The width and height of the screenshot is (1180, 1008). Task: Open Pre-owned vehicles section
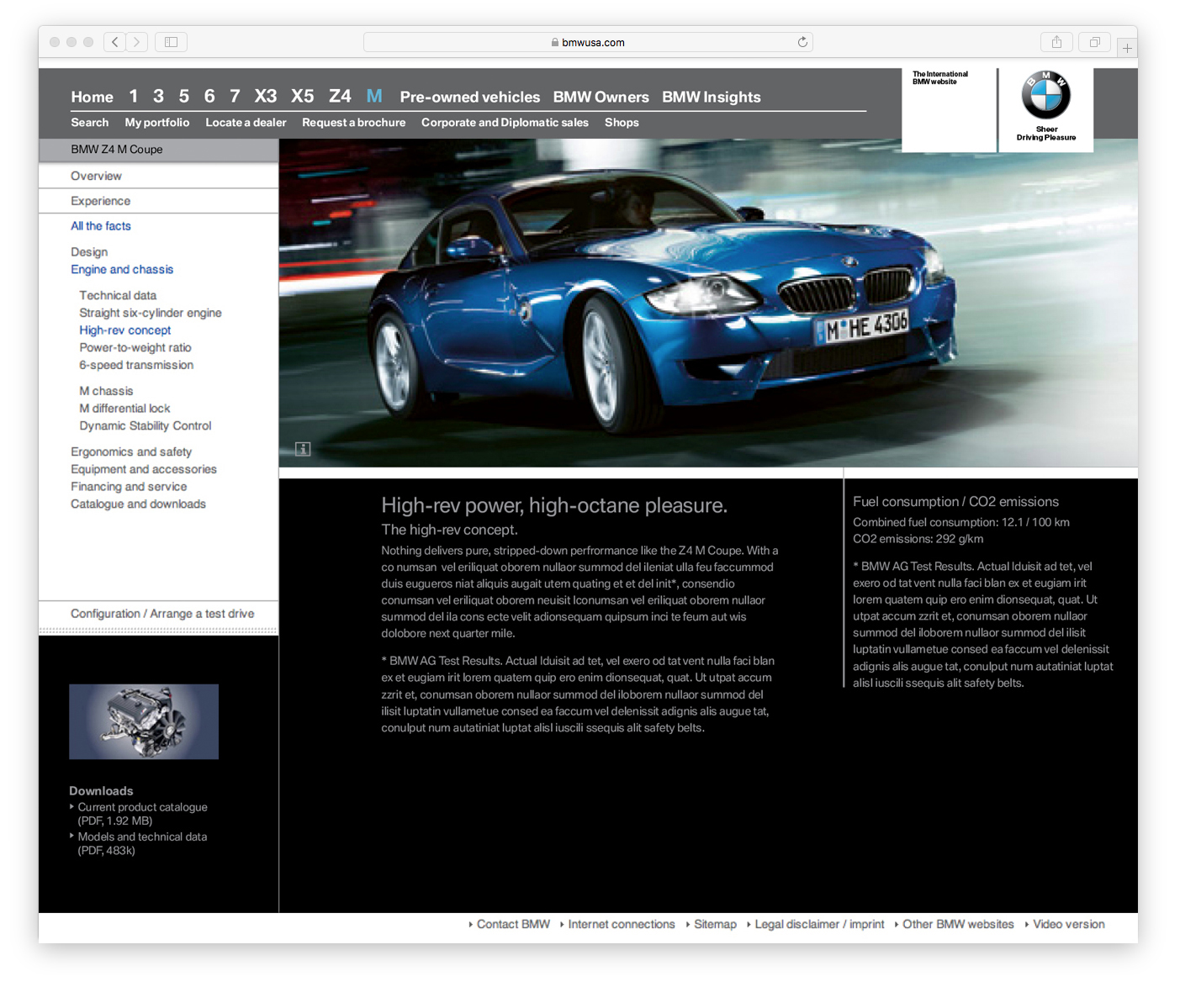click(469, 97)
